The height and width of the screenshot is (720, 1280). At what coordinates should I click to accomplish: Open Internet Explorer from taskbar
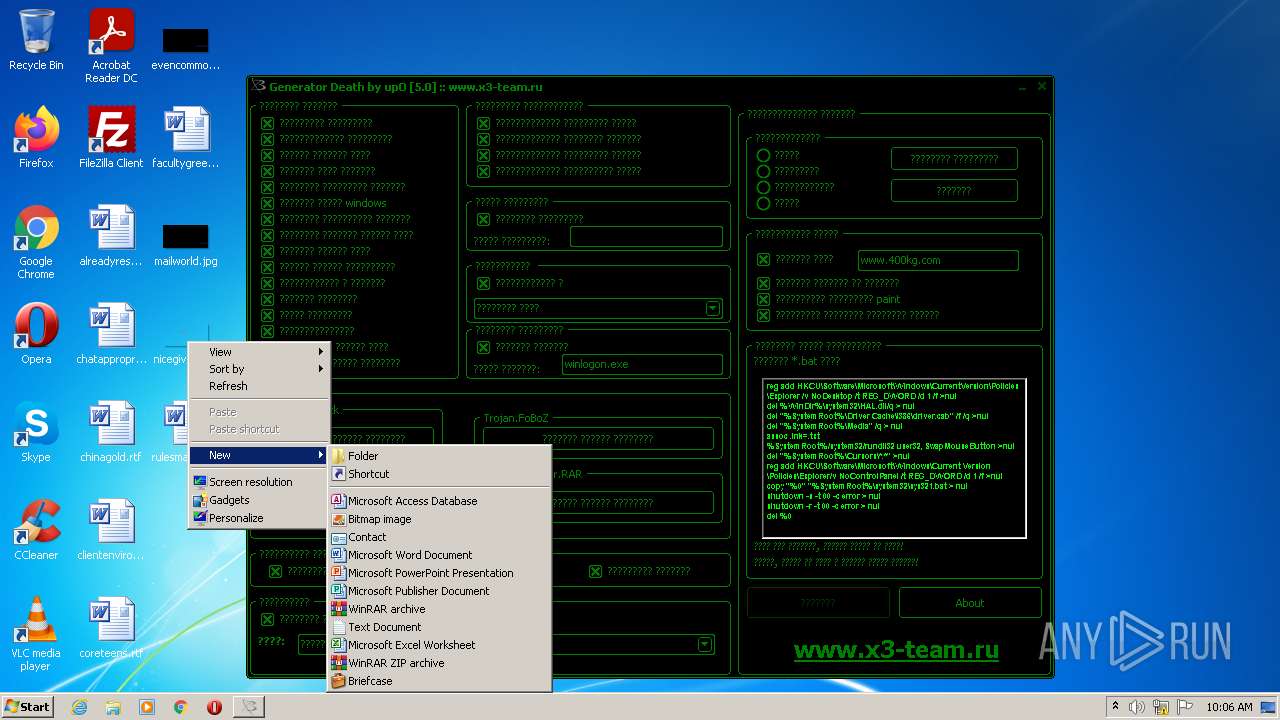tap(80, 706)
